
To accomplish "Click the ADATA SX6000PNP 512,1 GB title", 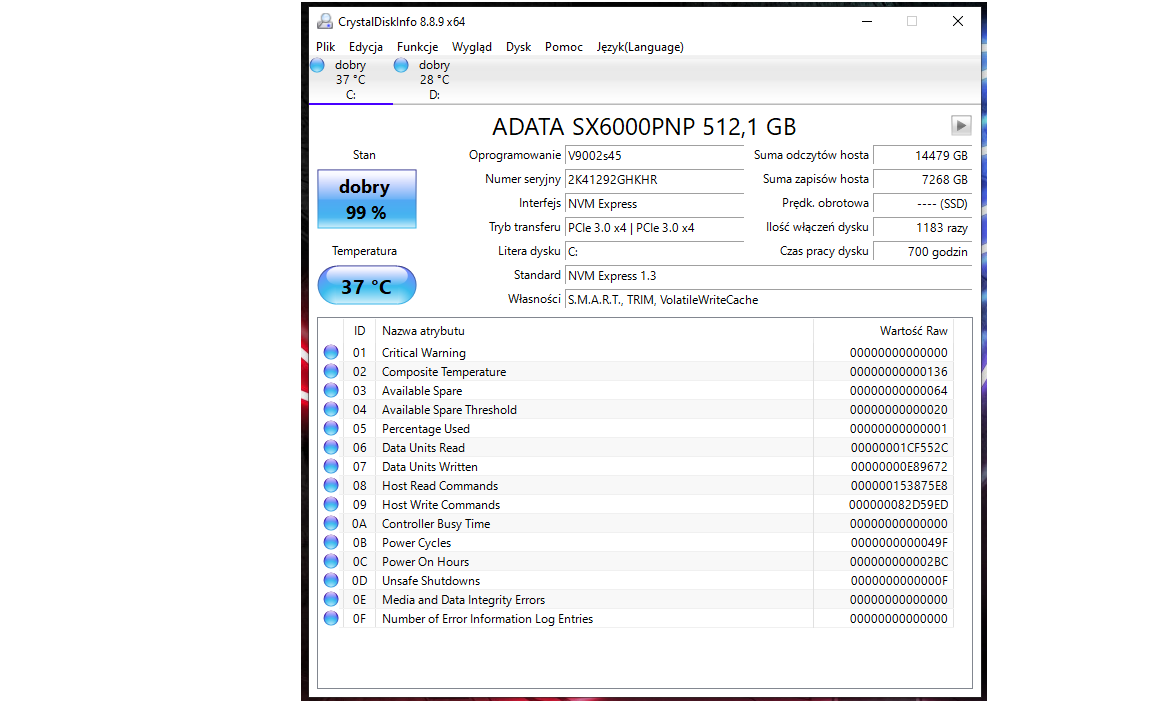I will click(644, 127).
